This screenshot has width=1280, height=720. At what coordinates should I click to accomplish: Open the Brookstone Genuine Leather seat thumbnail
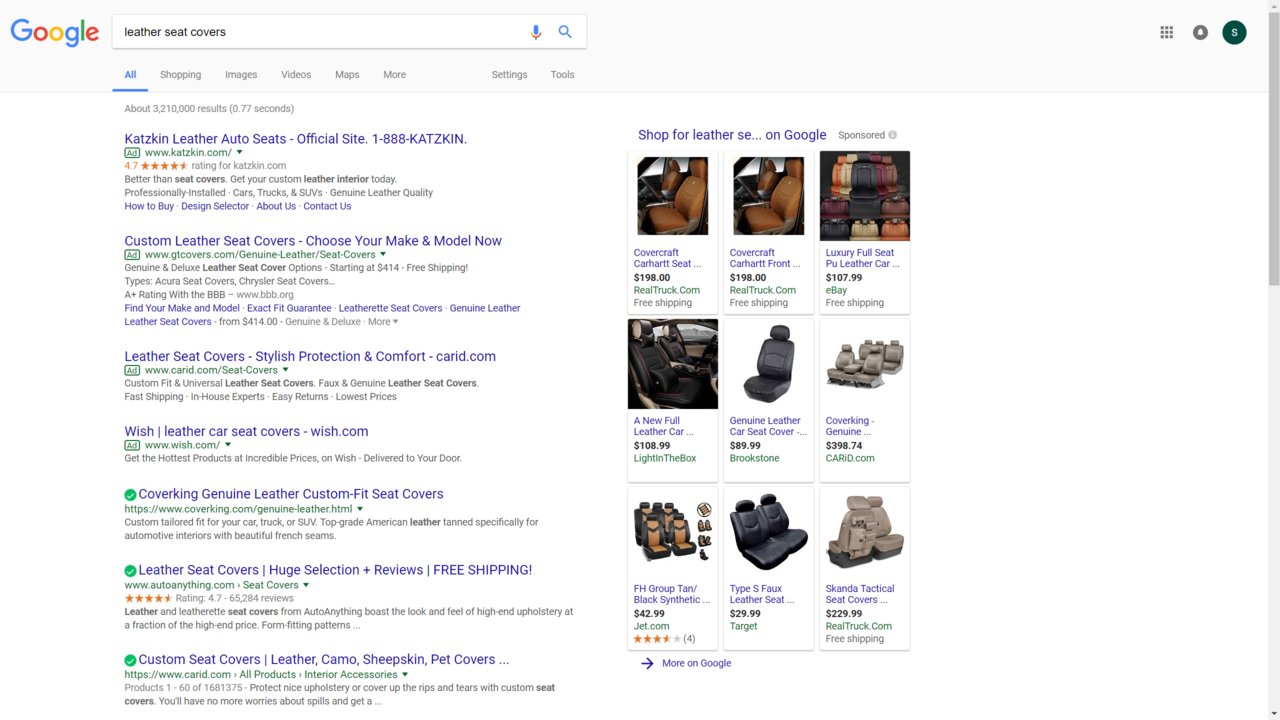click(769, 364)
